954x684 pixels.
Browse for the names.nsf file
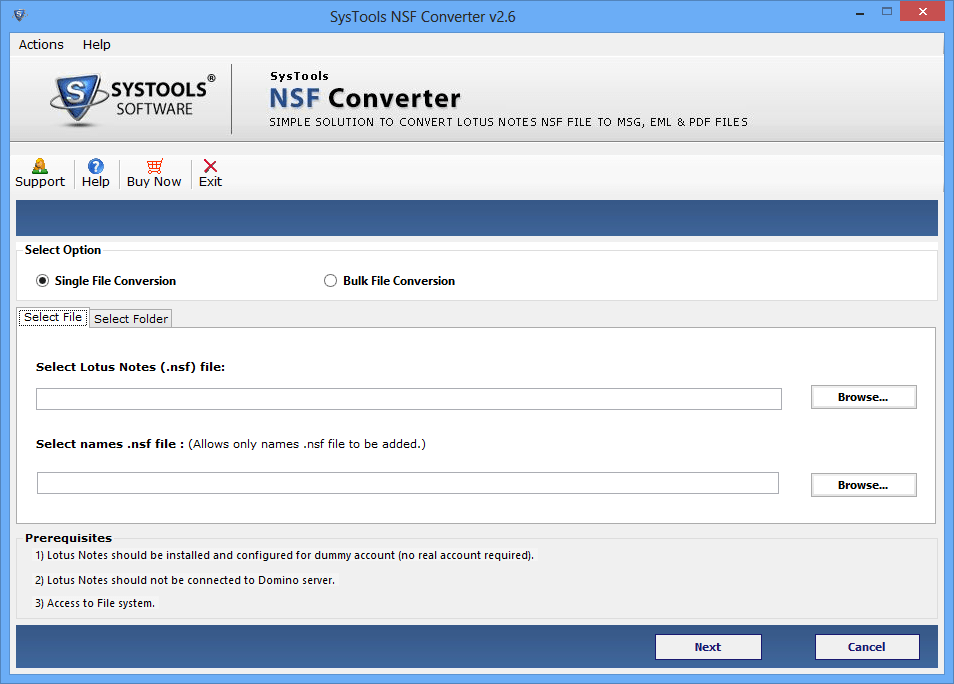[x=862, y=484]
